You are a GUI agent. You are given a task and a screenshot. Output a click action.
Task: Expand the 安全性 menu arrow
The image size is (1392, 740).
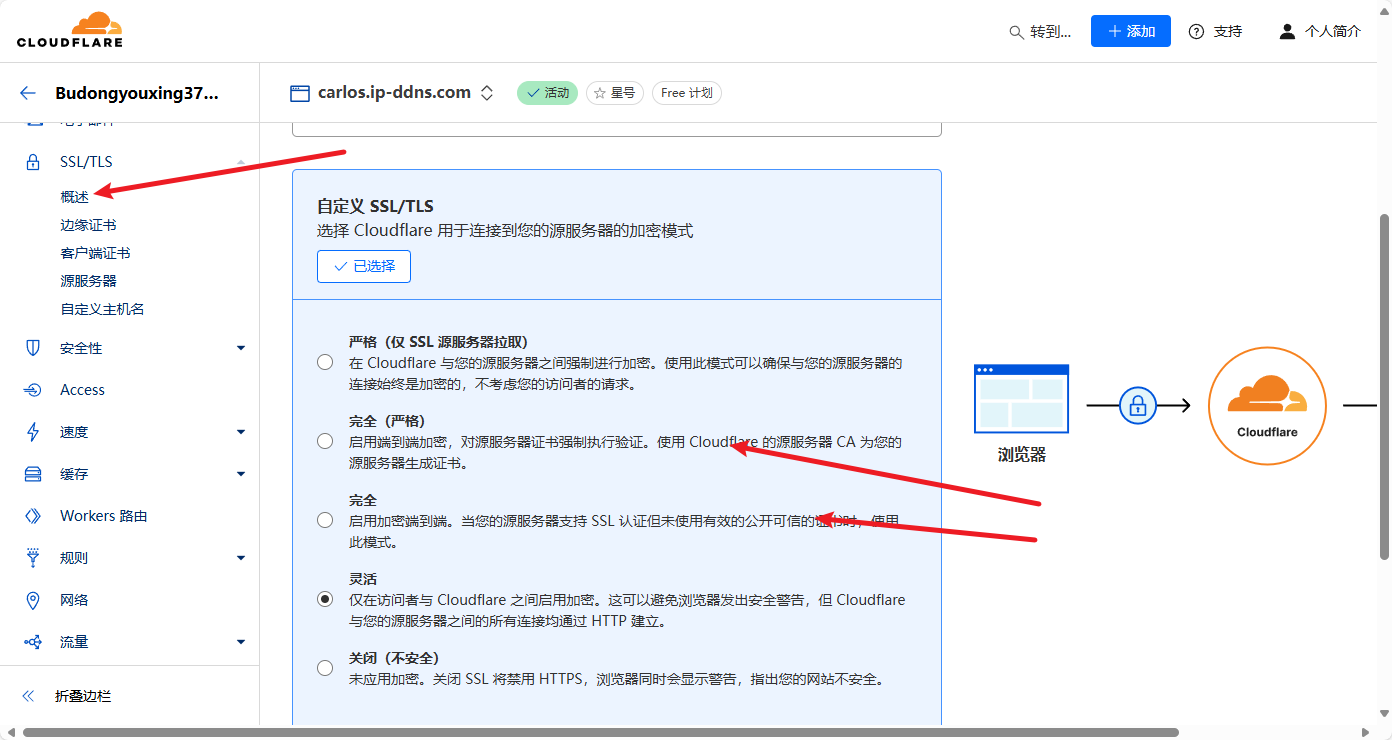click(x=241, y=348)
